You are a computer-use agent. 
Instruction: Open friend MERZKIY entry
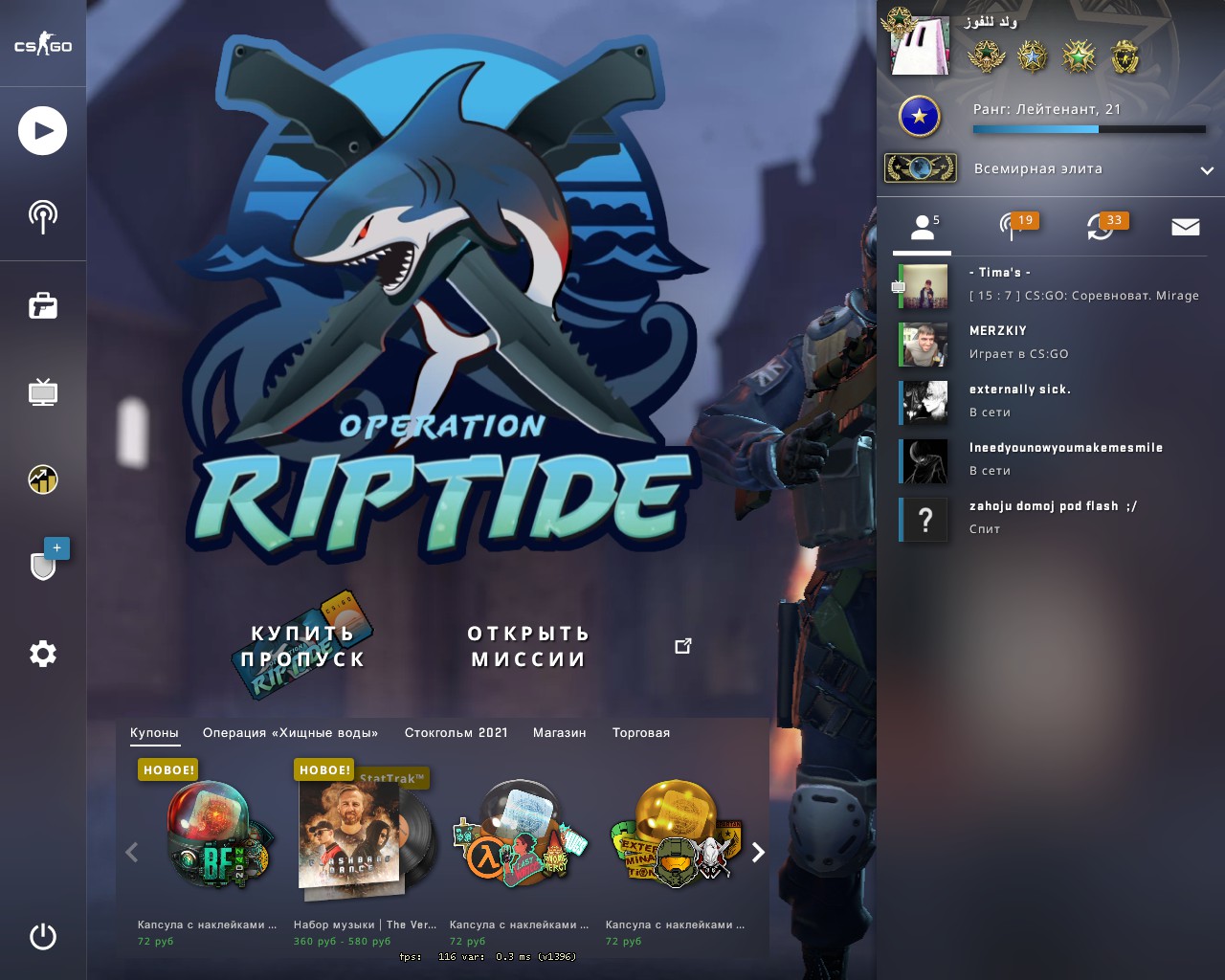(1052, 343)
